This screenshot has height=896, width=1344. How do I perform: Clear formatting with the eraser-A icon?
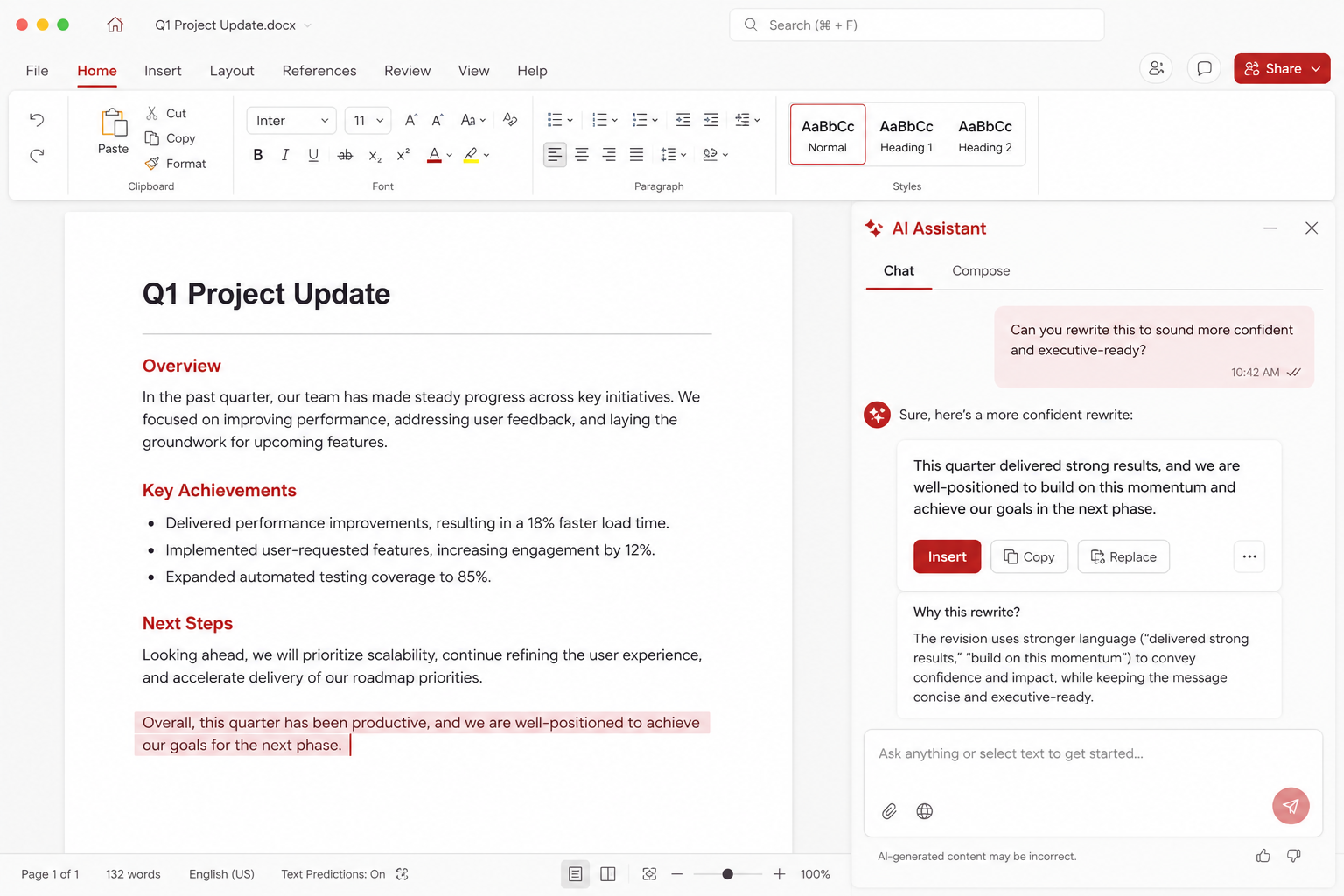(510, 120)
